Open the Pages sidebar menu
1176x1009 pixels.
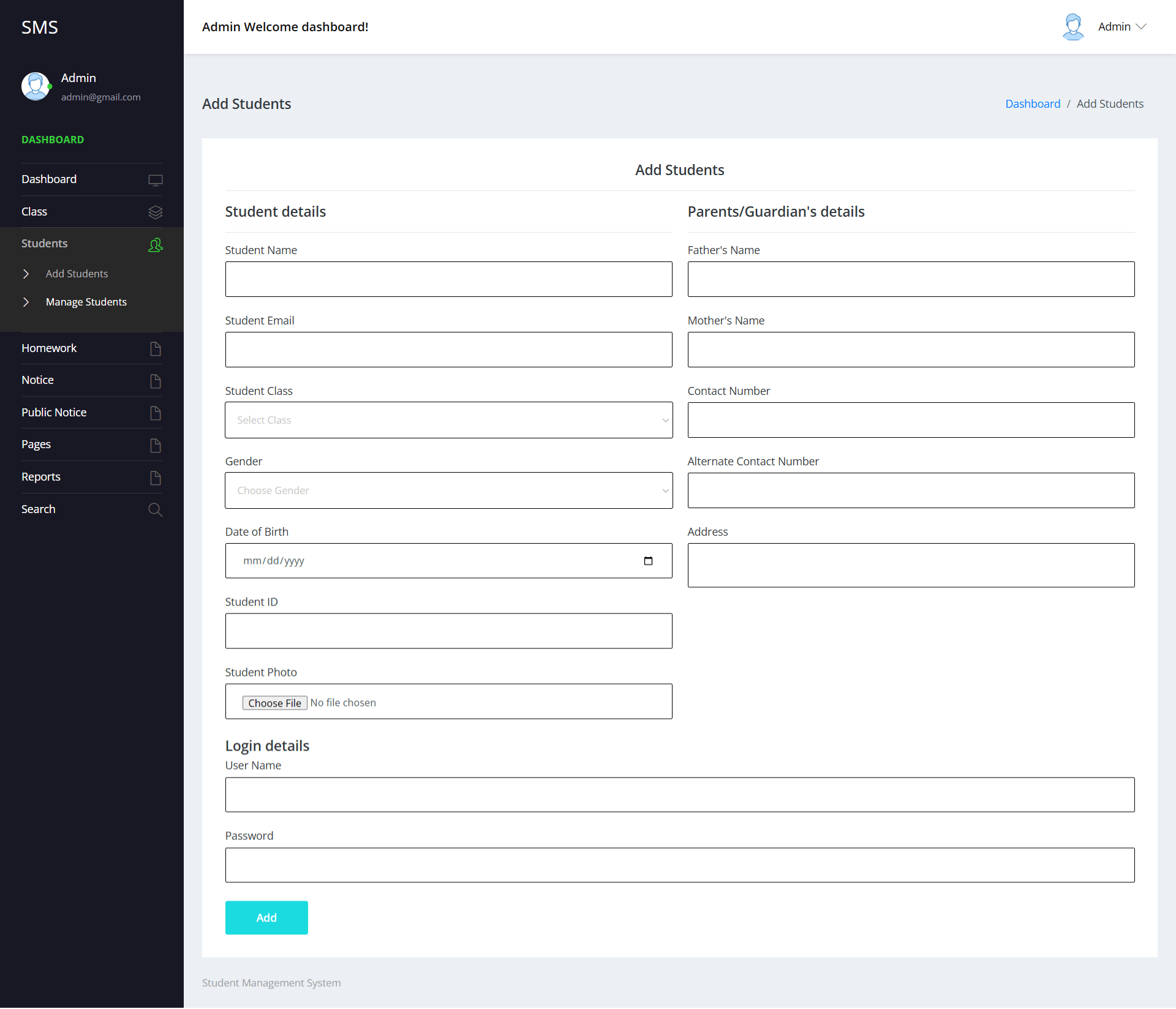36,444
